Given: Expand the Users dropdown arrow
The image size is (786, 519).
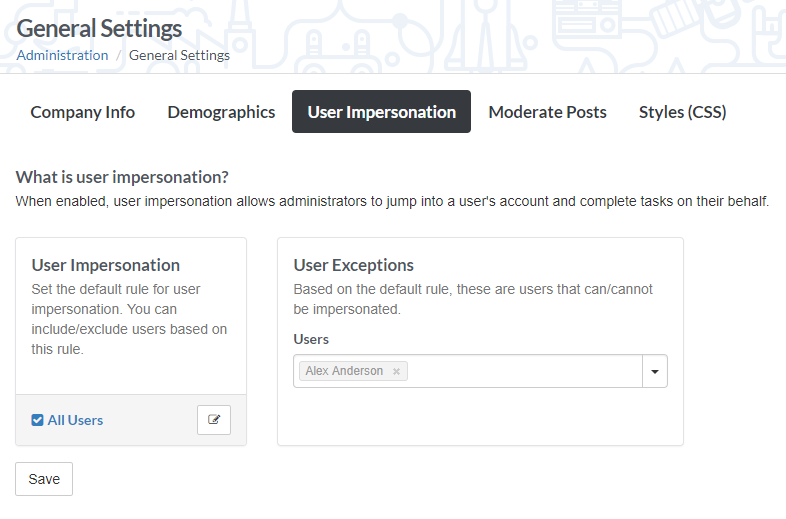Looking at the screenshot, I should click(x=655, y=371).
